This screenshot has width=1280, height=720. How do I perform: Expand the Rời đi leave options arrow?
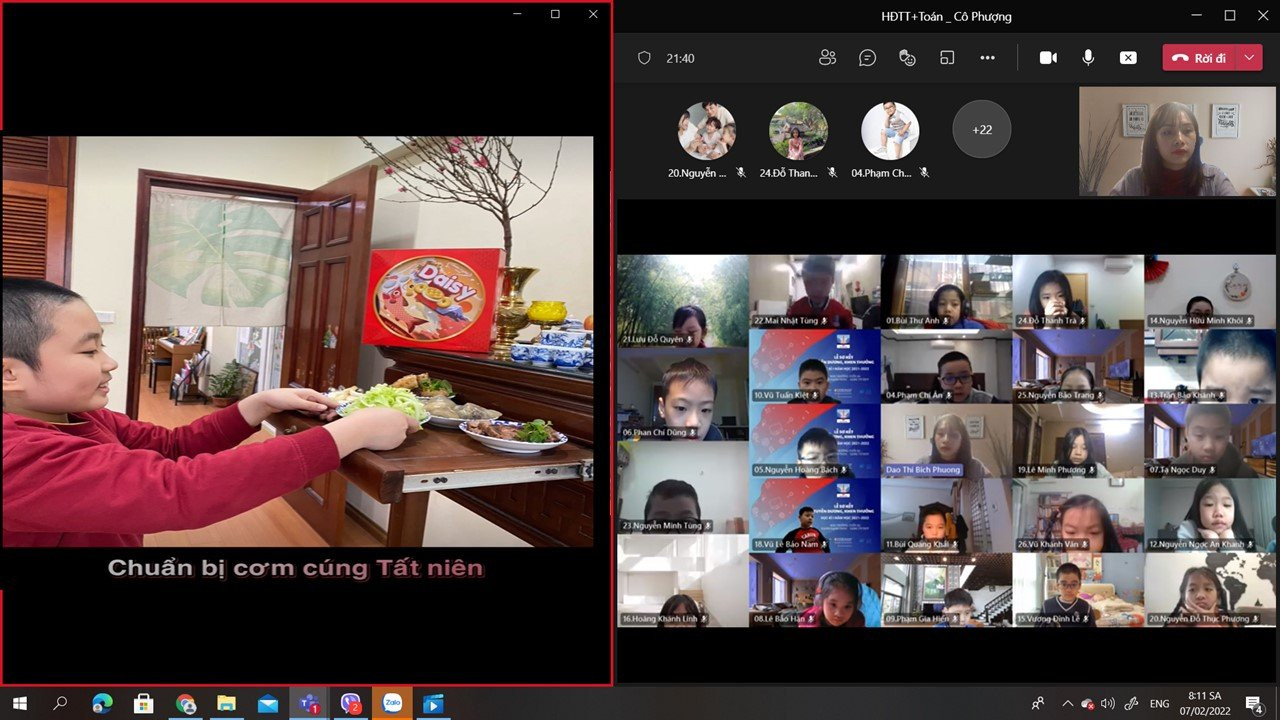coord(1249,58)
